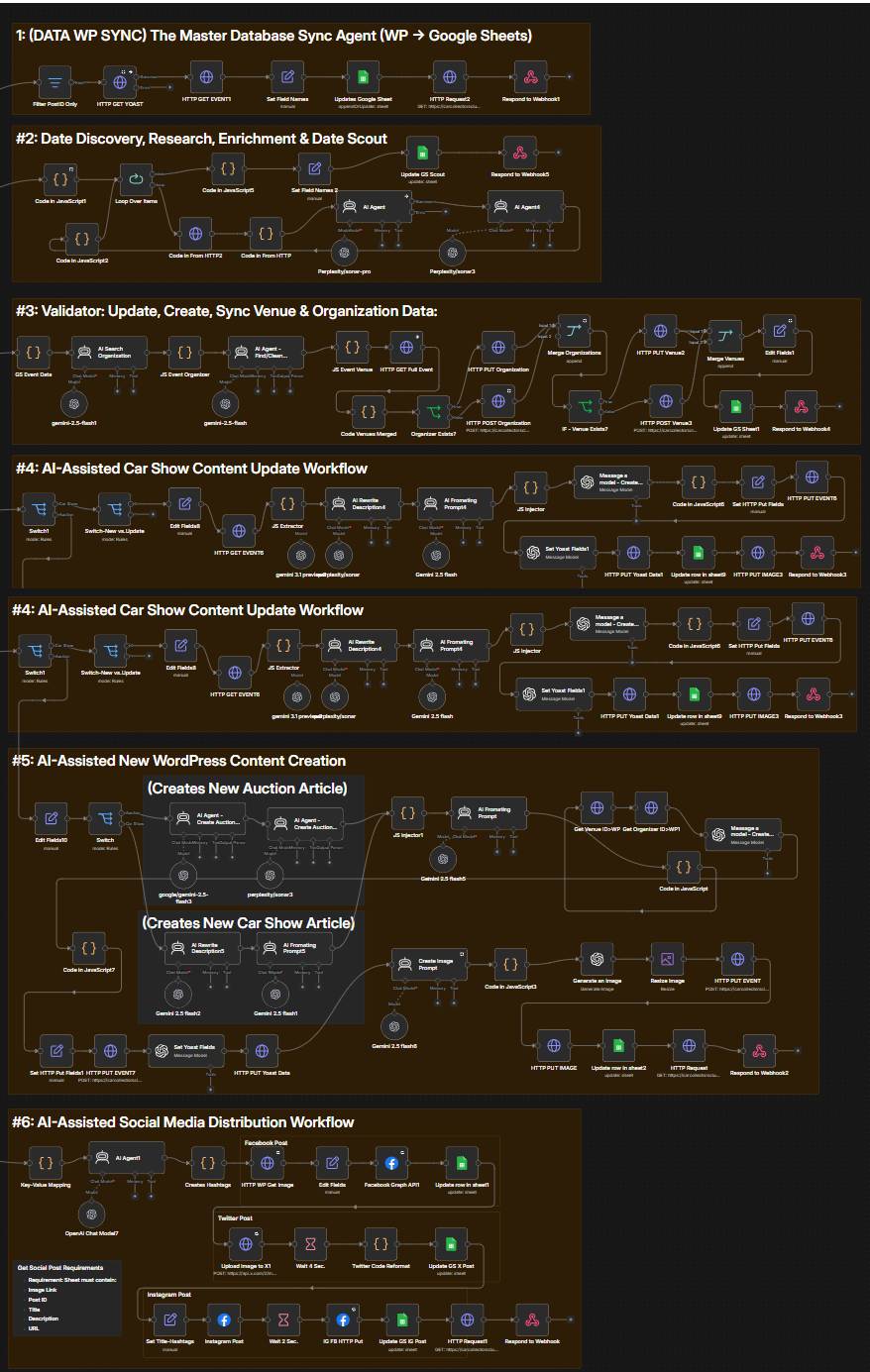Click the AI Rewrite Description5 node
Screen dimensions: 870x1372
coord(202,949)
